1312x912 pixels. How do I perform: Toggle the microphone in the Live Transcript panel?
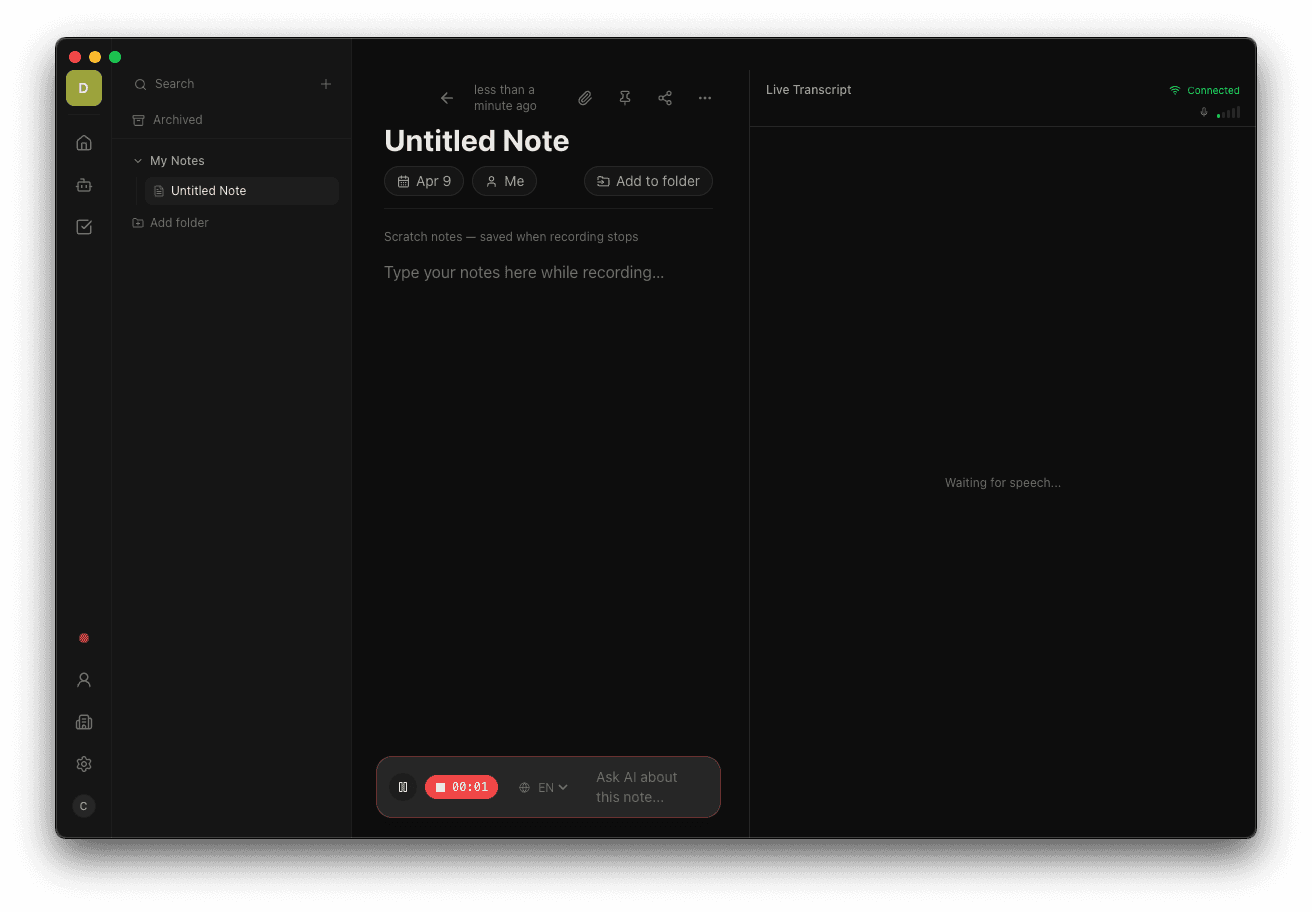(1203, 112)
